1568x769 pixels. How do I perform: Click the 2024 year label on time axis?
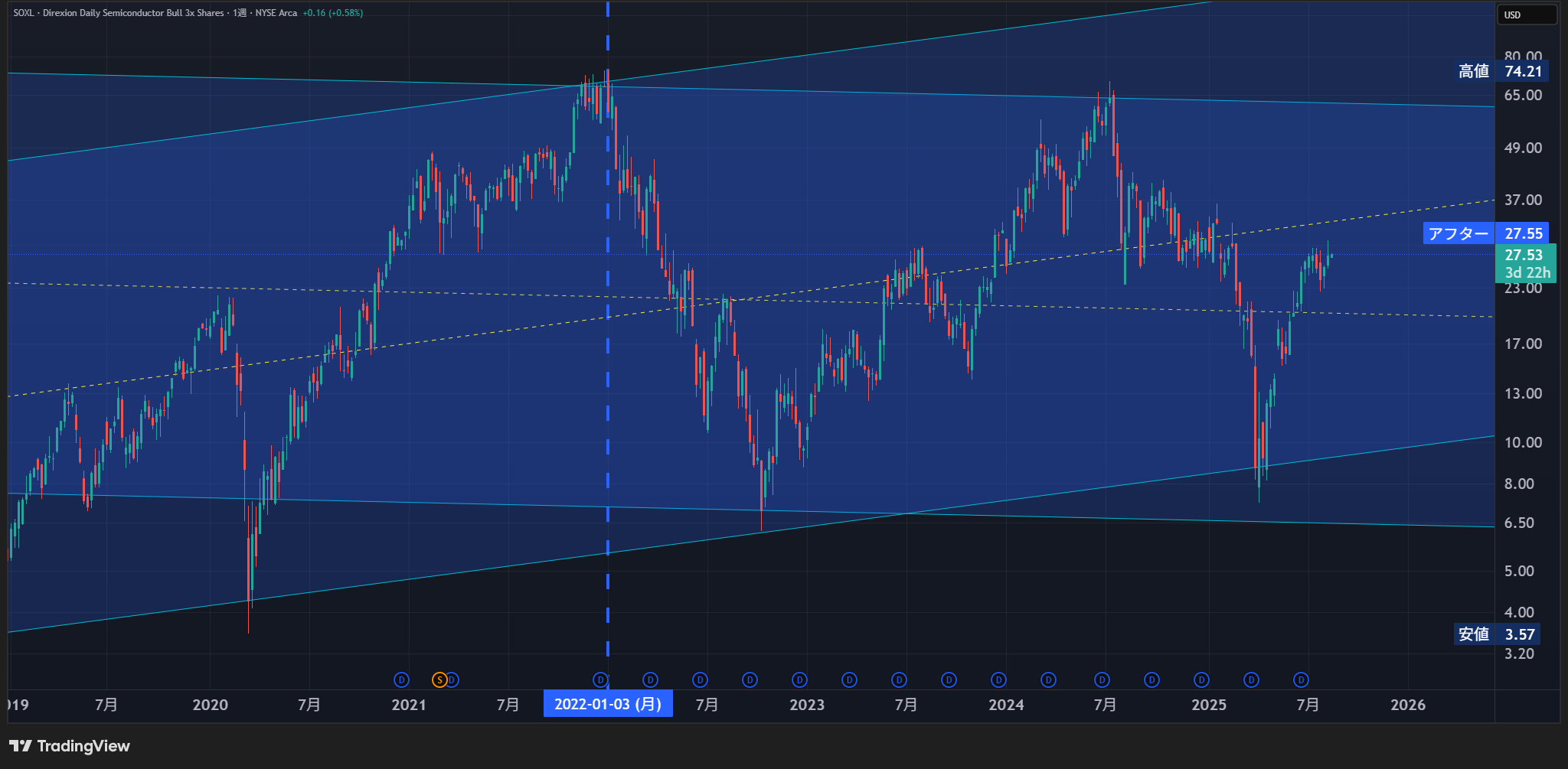click(x=1006, y=705)
